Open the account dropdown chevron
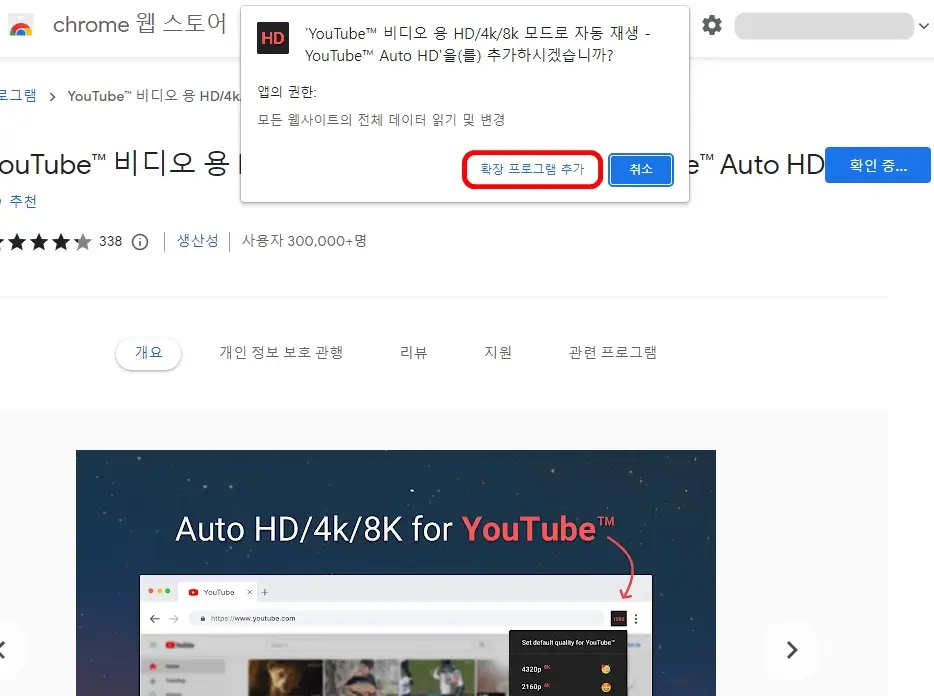 [922, 25]
